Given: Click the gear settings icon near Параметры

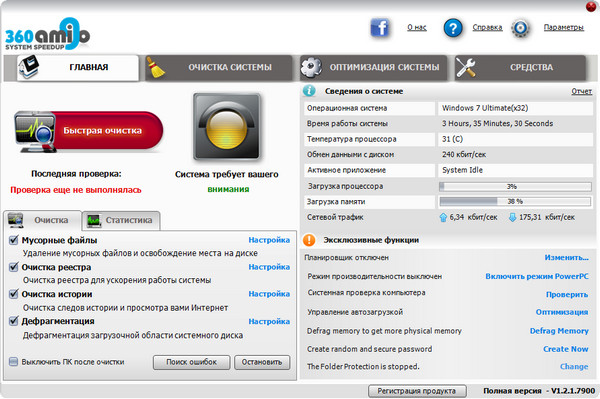Looking at the screenshot, I should pos(520,28).
